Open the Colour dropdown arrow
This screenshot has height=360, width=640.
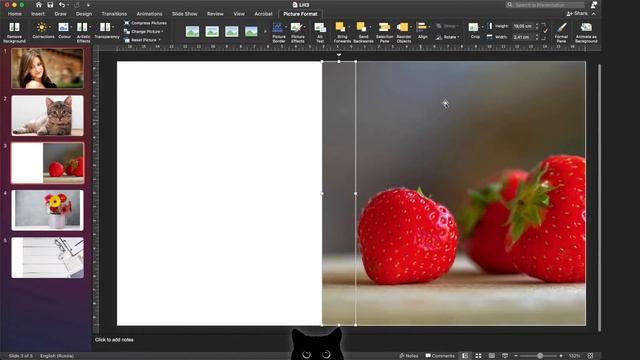pyautogui.click(x=71, y=27)
